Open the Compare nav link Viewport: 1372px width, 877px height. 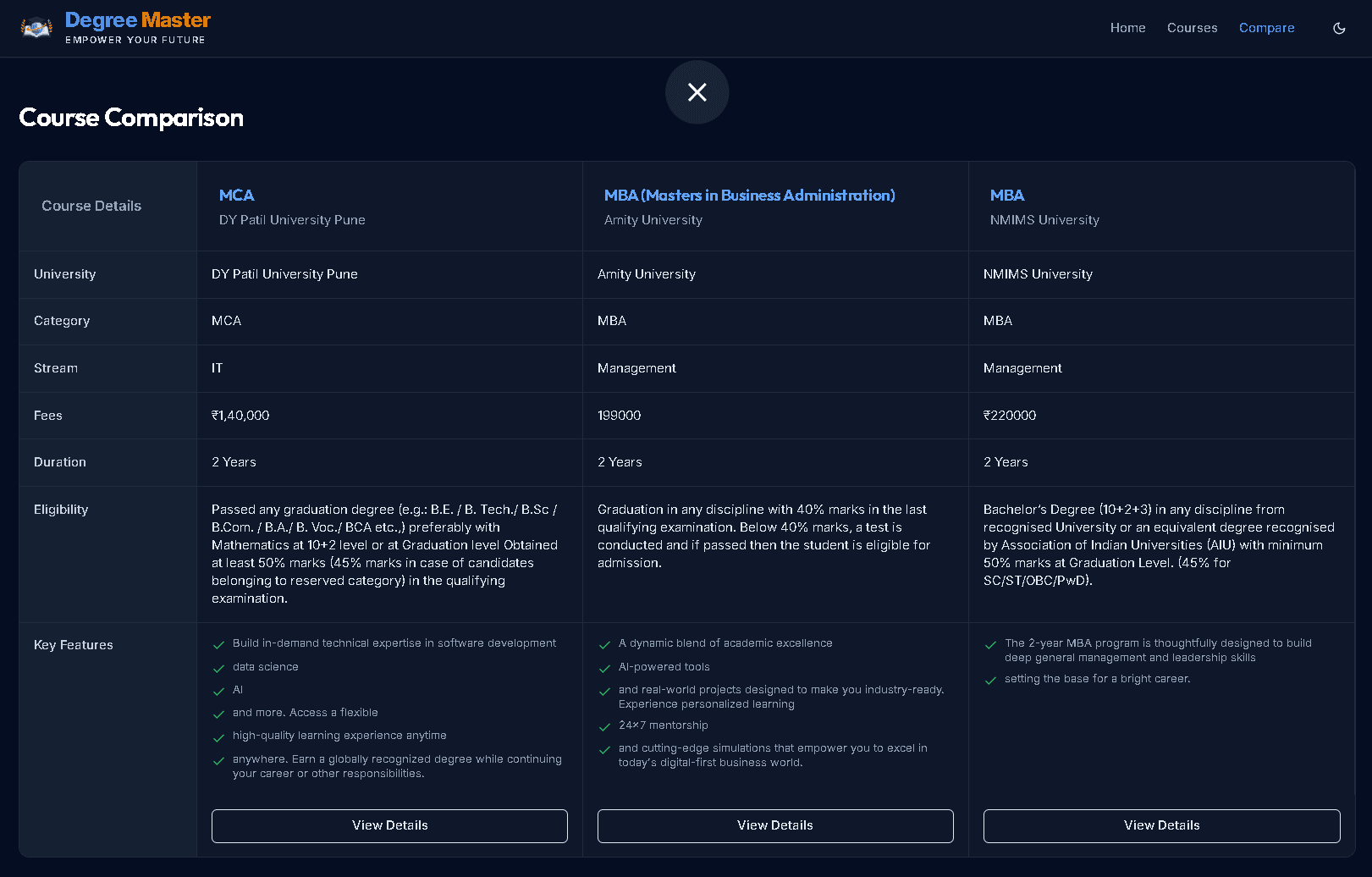pyautogui.click(x=1266, y=28)
